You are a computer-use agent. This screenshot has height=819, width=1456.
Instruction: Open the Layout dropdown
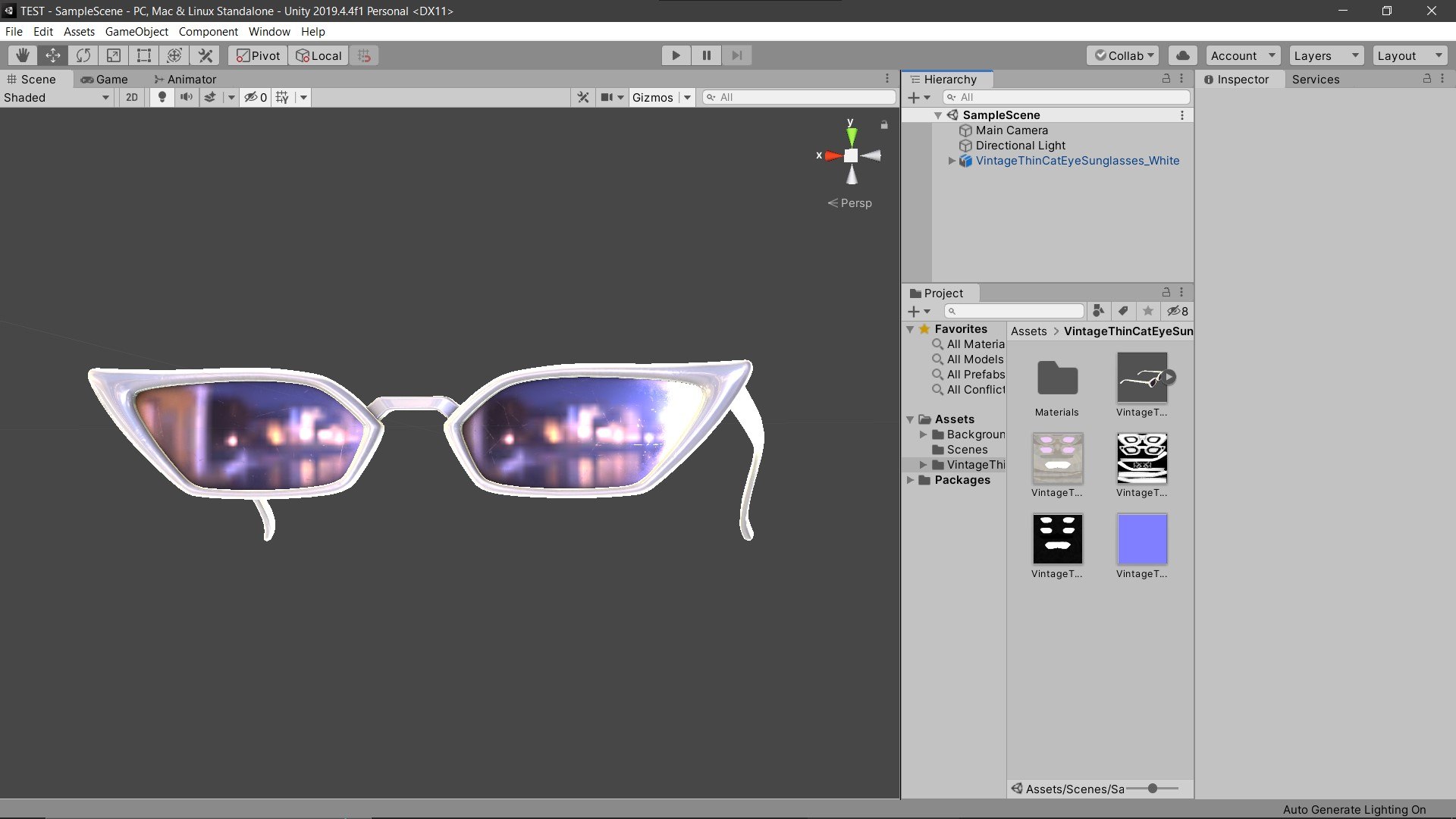coord(1410,55)
